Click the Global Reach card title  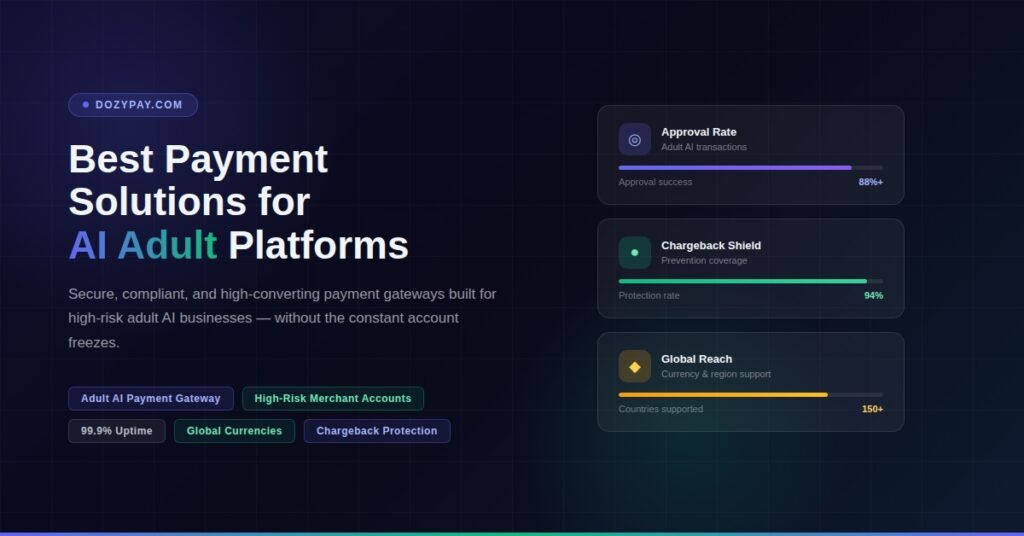(x=697, y=359)
